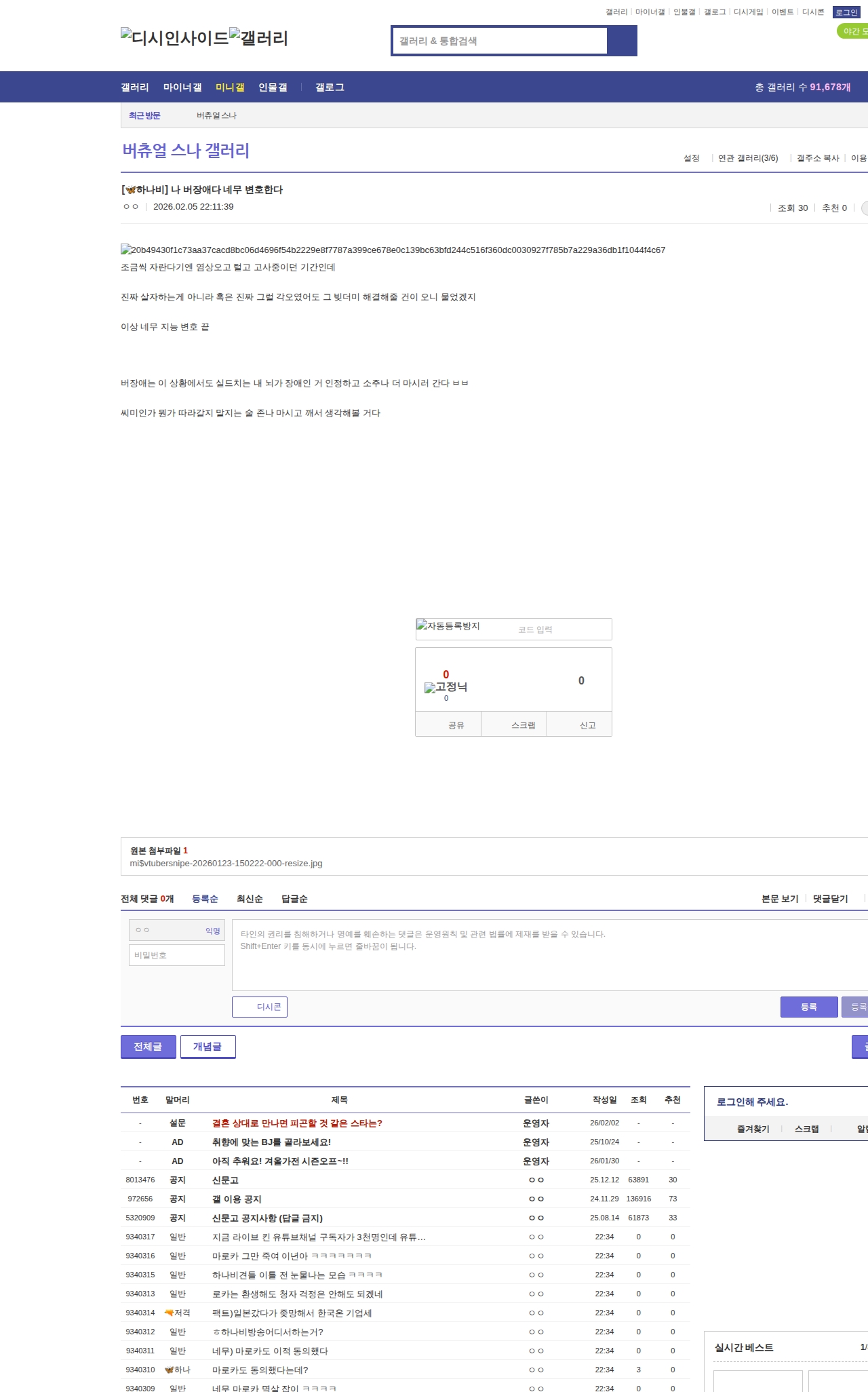Click 즐겨찾기 in the login box
This screenshot has height=1392, width=868.
click(753, 1129)
